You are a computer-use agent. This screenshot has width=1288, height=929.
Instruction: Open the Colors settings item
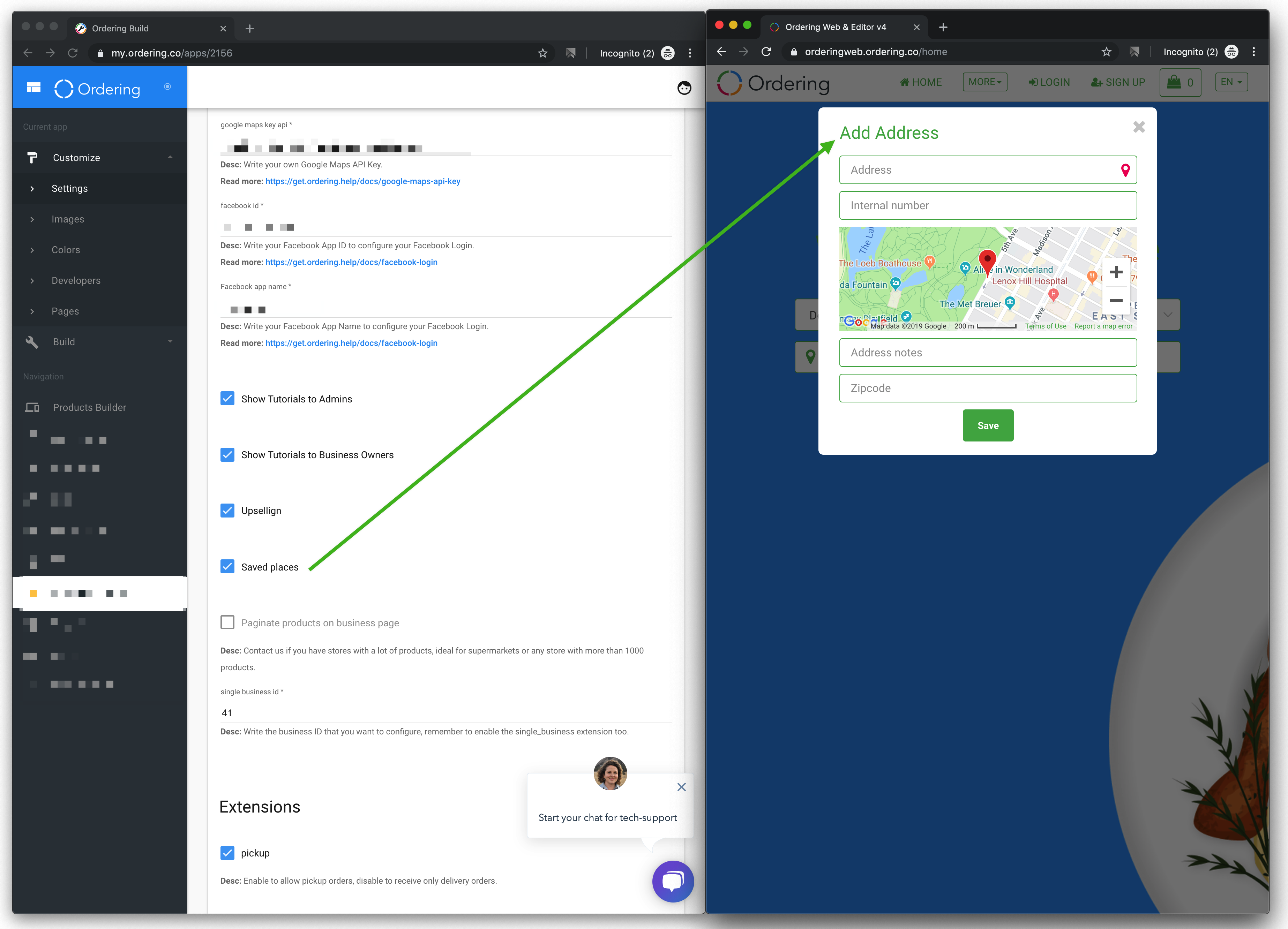click(x=66, y=250)
